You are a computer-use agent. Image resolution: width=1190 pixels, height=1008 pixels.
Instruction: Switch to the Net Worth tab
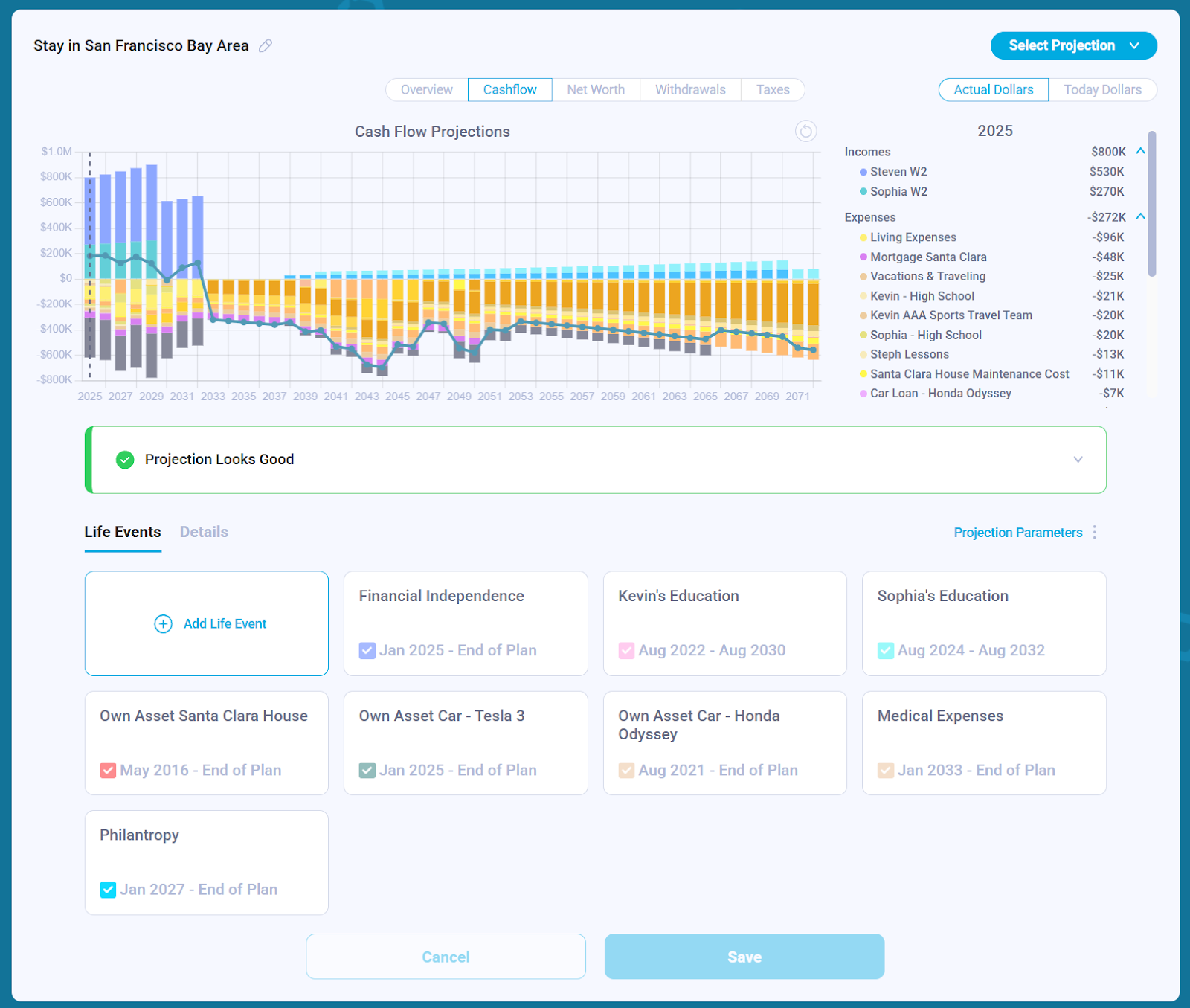596,90
